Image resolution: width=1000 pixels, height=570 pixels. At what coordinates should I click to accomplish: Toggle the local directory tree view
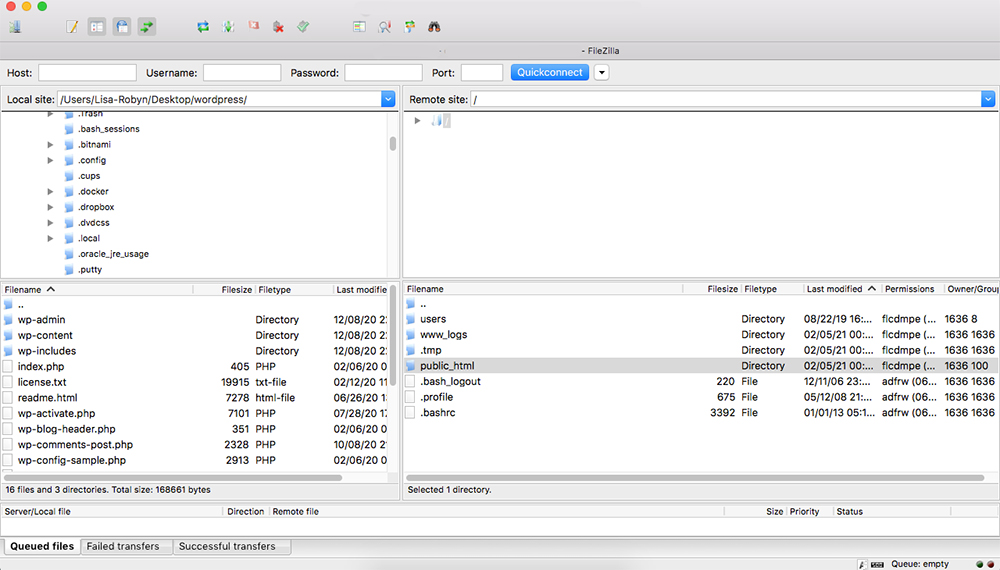(x=97, y=27)
